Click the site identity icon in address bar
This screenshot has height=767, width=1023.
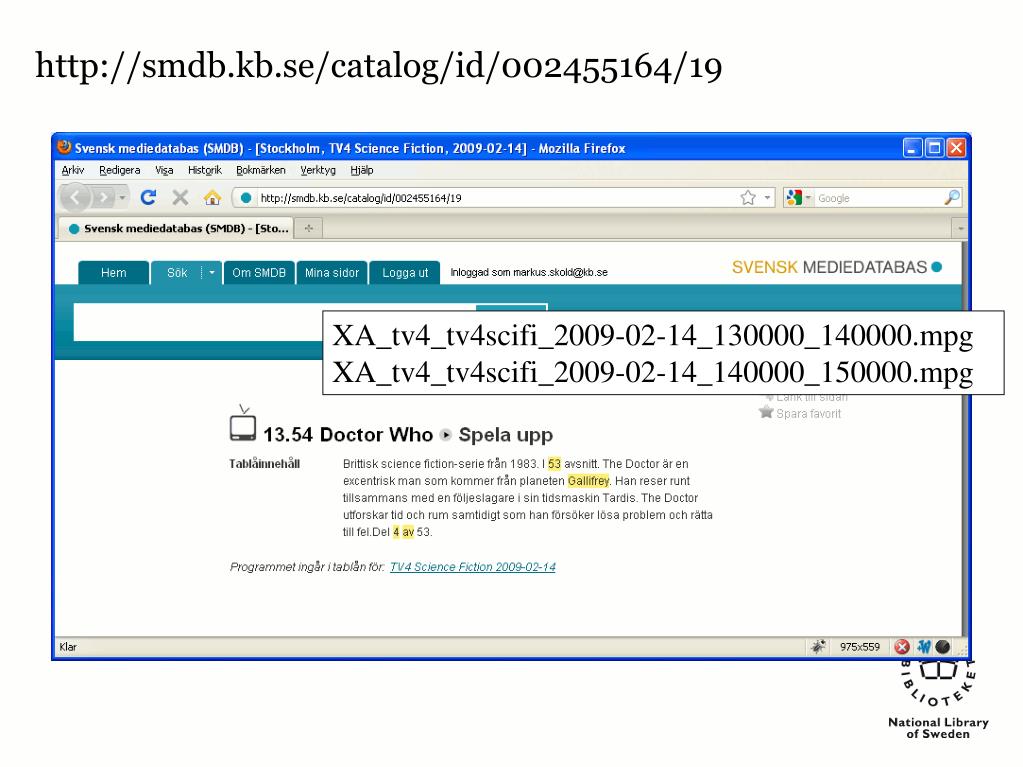tap(245, 198)
